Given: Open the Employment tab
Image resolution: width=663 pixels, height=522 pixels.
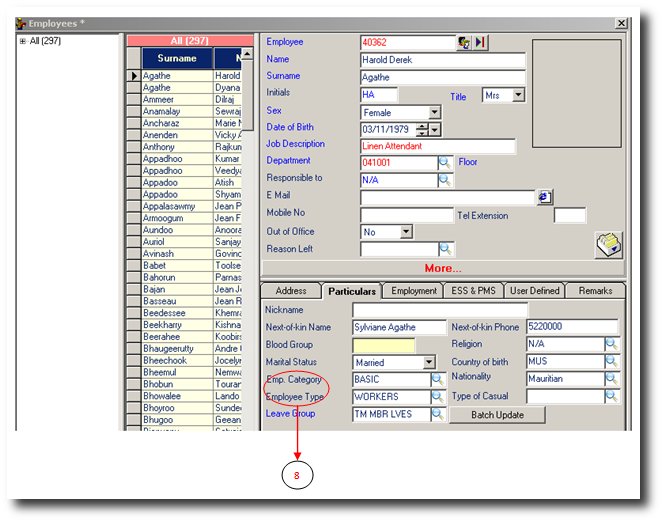Looking at the screenshot, I should [414, 291].
